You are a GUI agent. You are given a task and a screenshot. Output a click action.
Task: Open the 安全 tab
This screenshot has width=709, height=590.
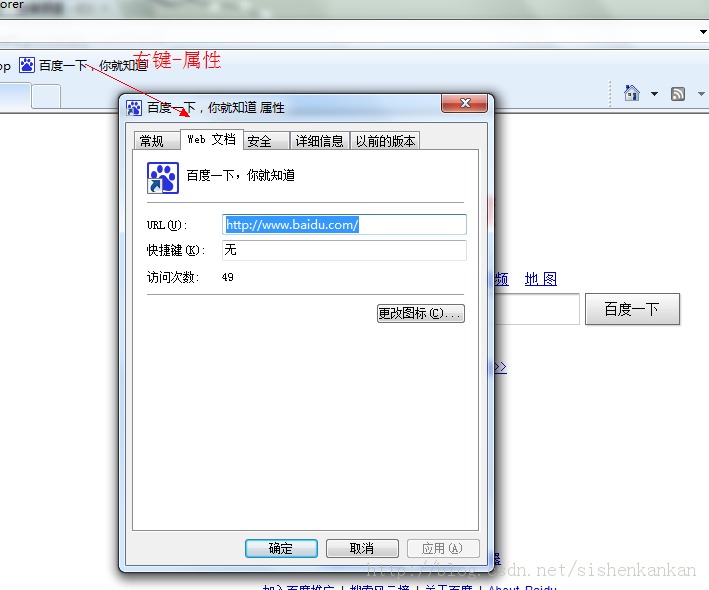point(266,141)
